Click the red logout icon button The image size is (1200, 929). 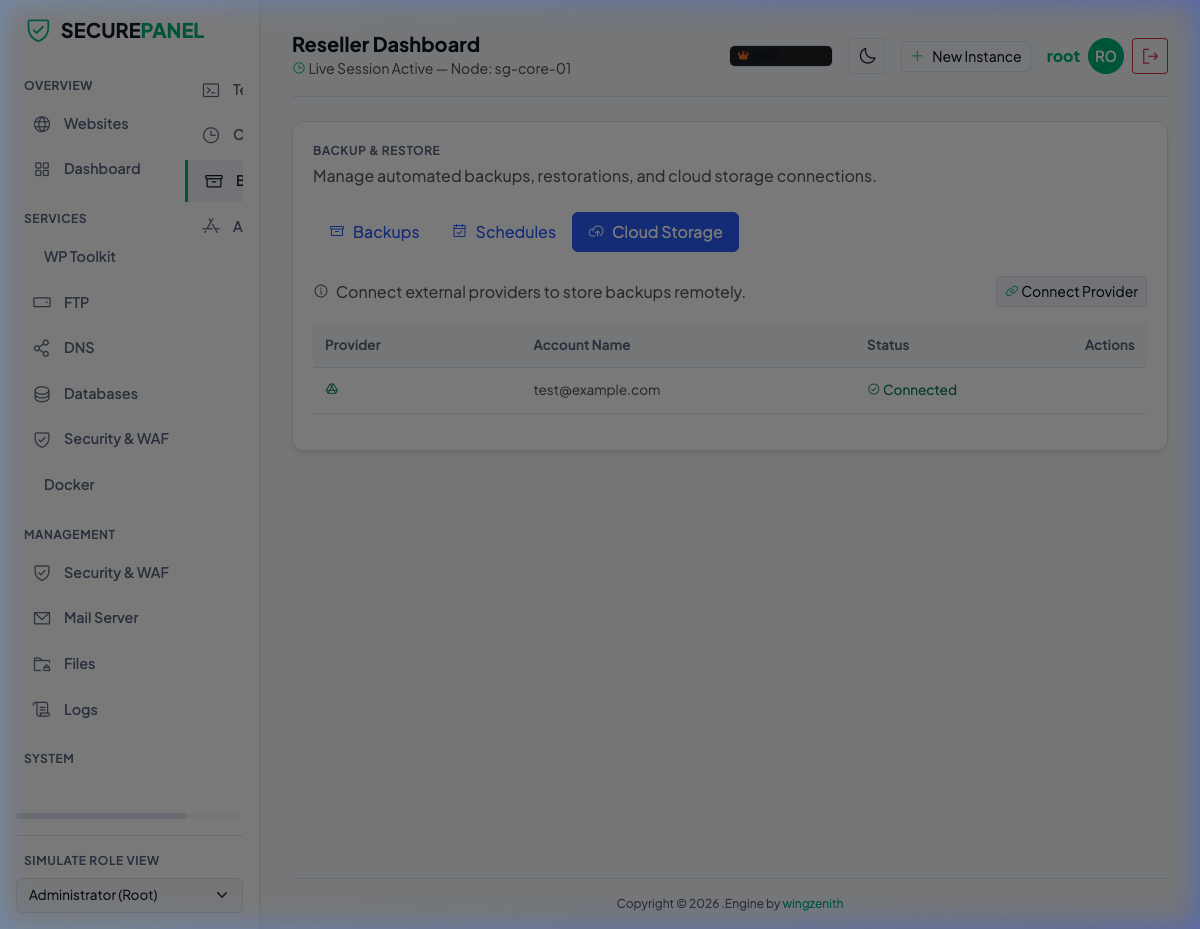pos(1150,56)
